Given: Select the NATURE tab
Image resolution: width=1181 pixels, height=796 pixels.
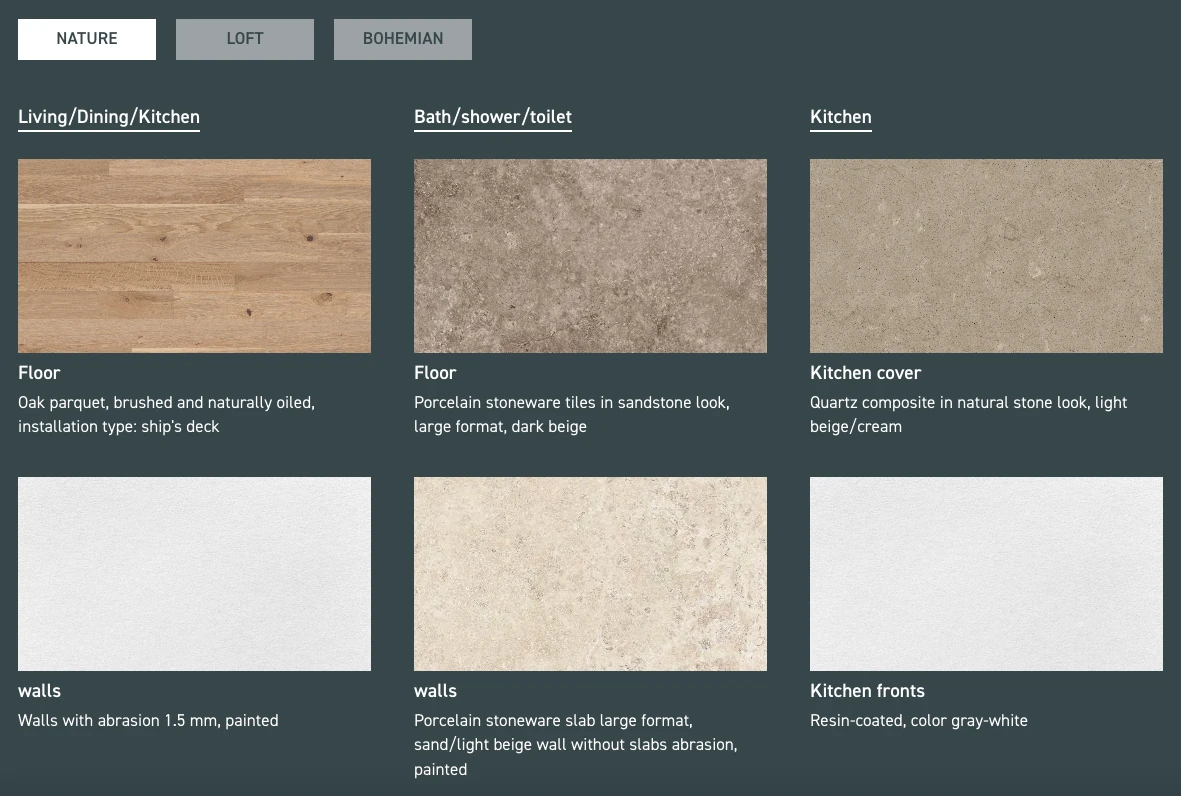Looking at the screenshot, I should point(86,39).
